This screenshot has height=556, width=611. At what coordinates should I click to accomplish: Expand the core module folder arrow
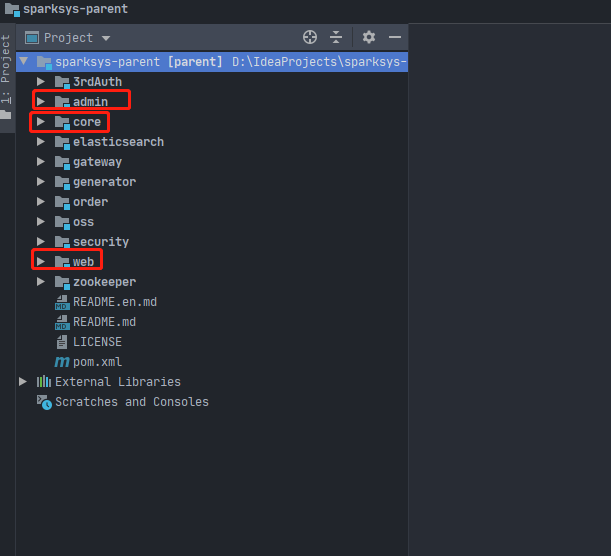tap(41, 122)
